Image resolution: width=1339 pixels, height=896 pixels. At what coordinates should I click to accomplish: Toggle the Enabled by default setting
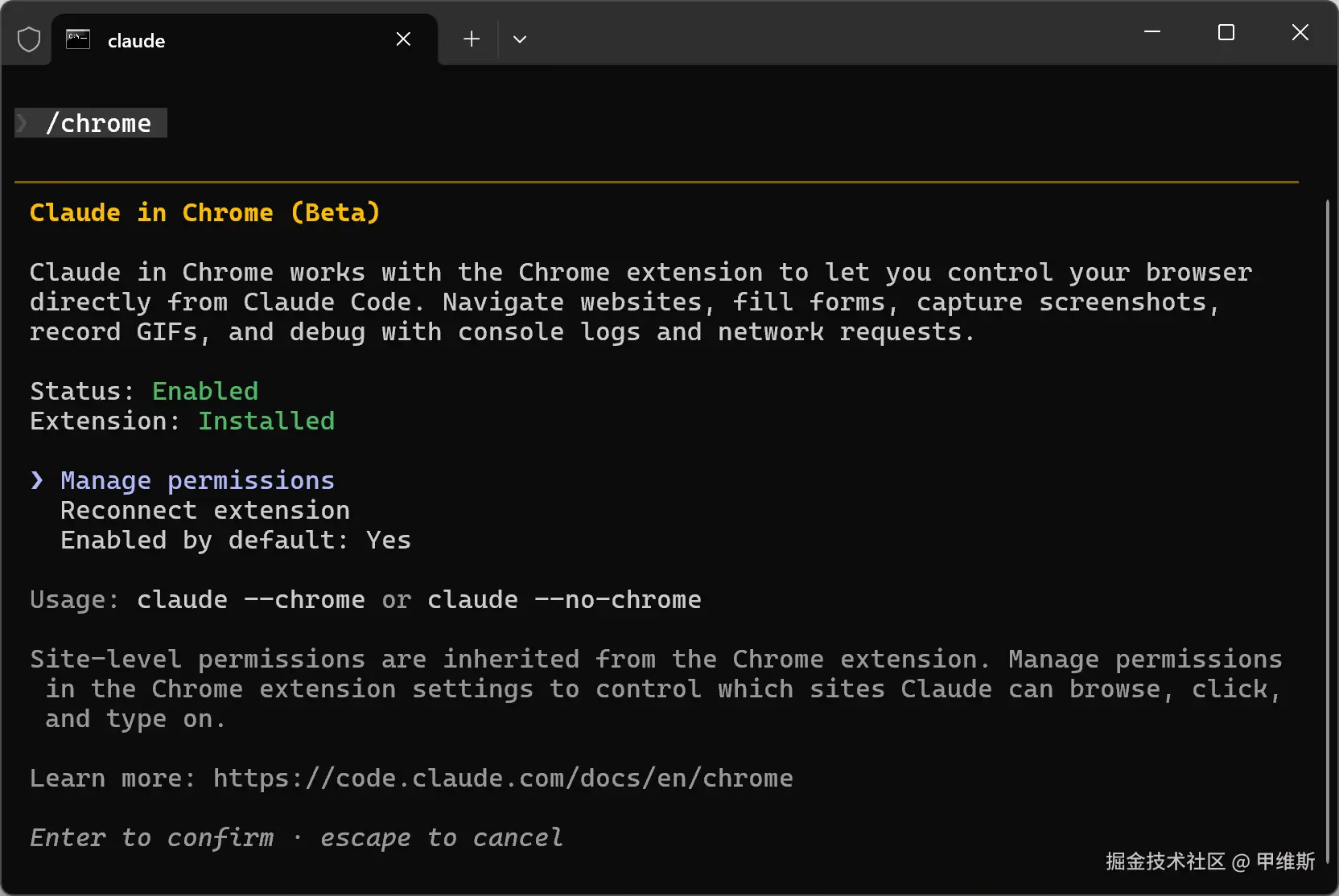click(235, 540)
